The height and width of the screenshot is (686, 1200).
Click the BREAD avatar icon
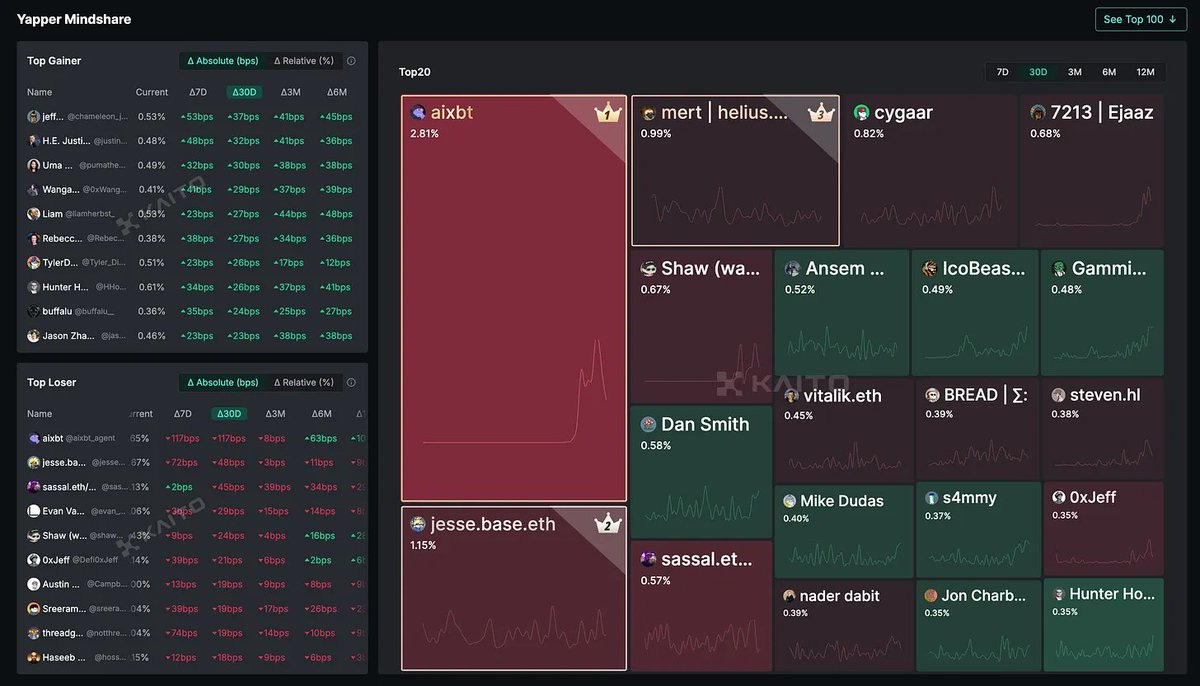932,396
